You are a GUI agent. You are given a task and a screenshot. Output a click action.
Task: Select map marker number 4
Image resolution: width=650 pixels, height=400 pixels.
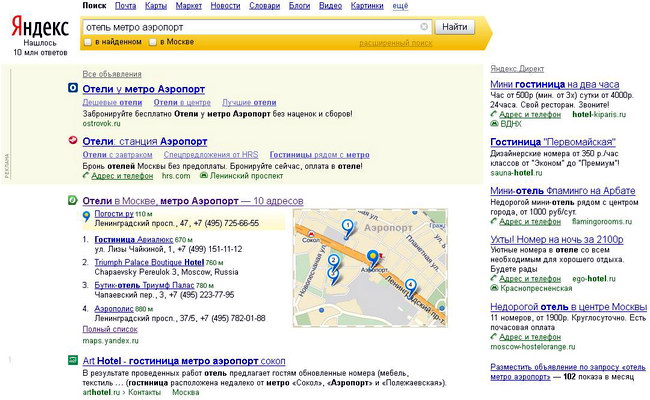coord(410,286)
